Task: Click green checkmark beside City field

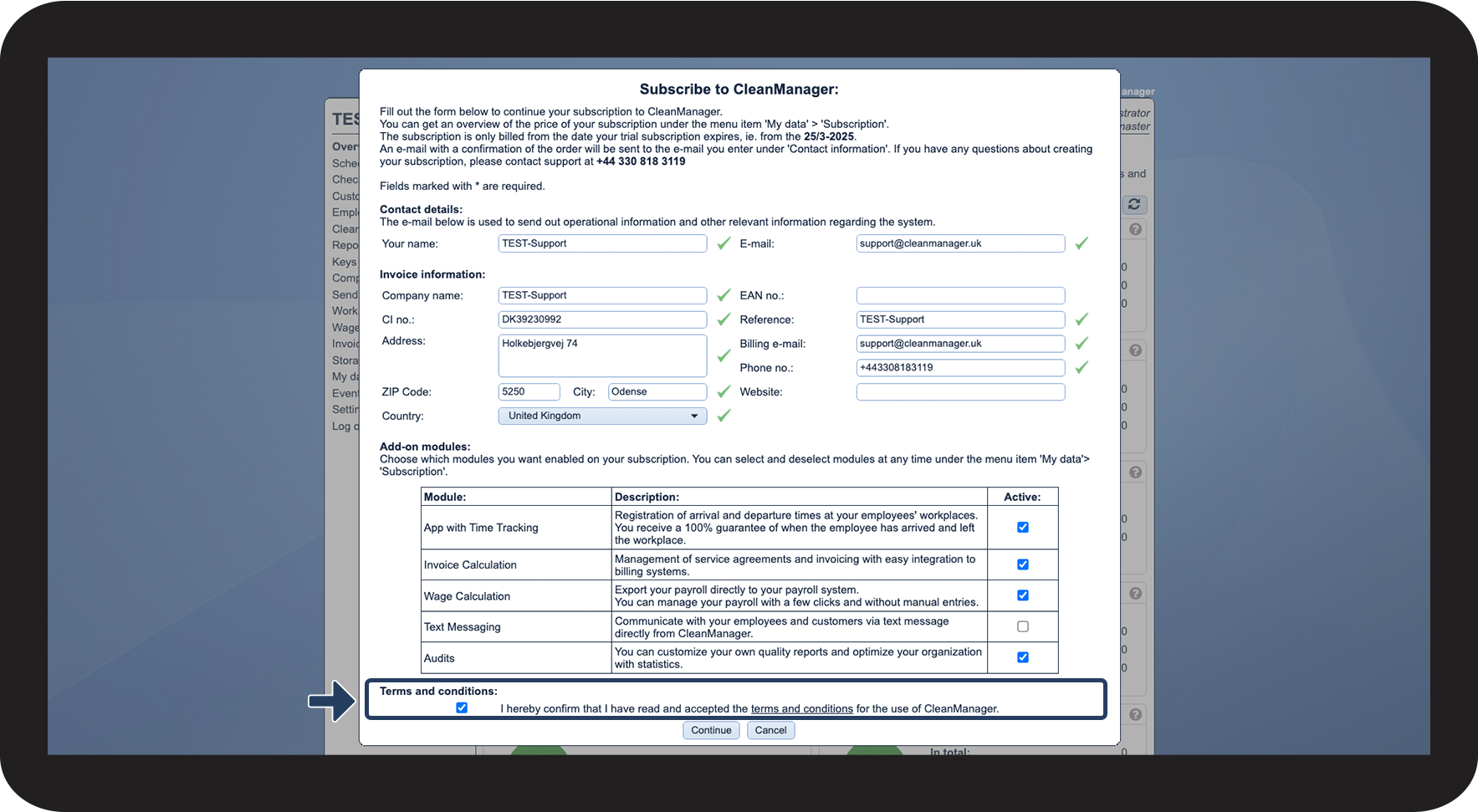Action: (x=724, y=391)
